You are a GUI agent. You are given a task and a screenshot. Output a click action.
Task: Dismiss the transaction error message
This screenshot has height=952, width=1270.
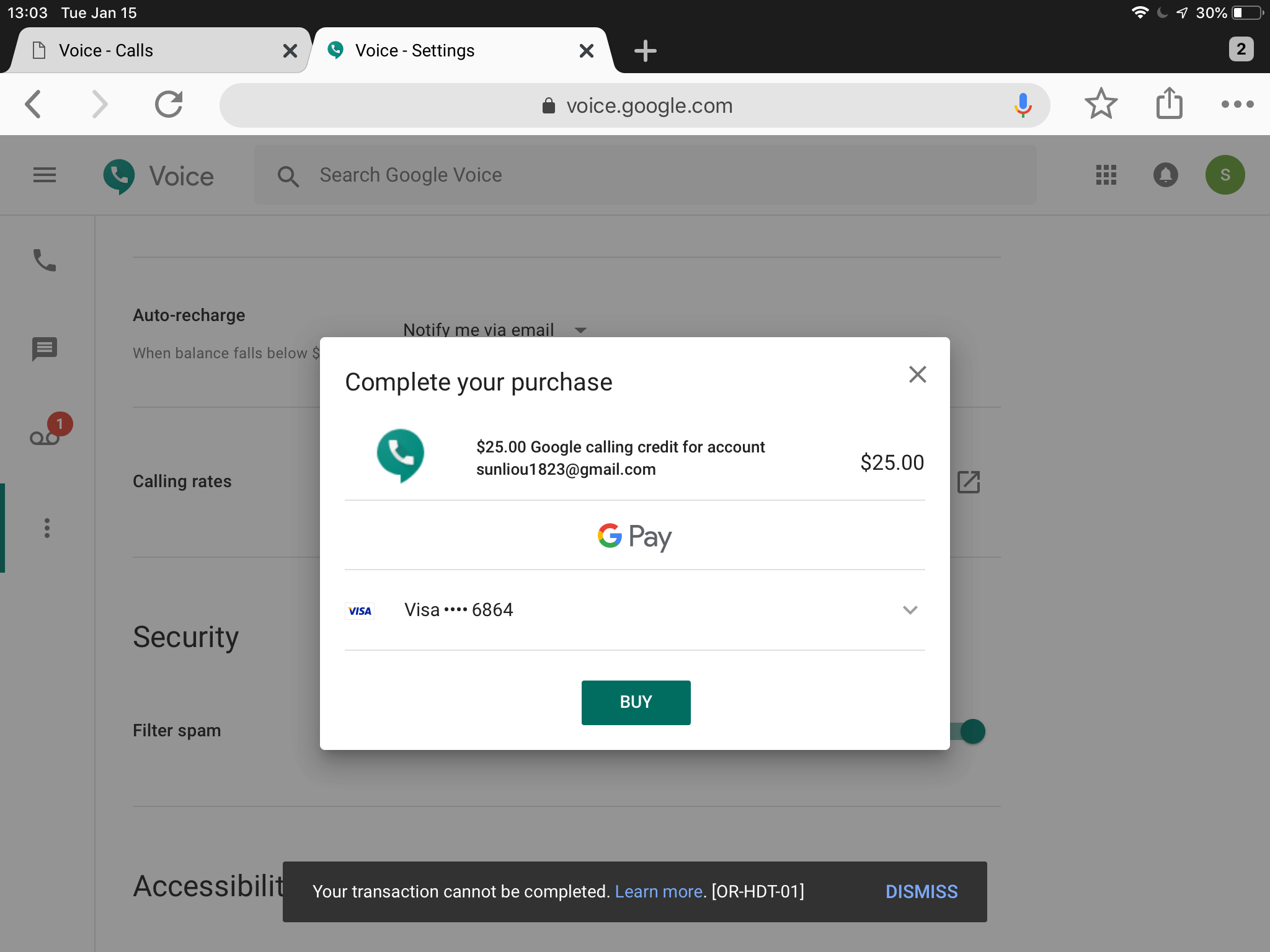coord(921,891)
